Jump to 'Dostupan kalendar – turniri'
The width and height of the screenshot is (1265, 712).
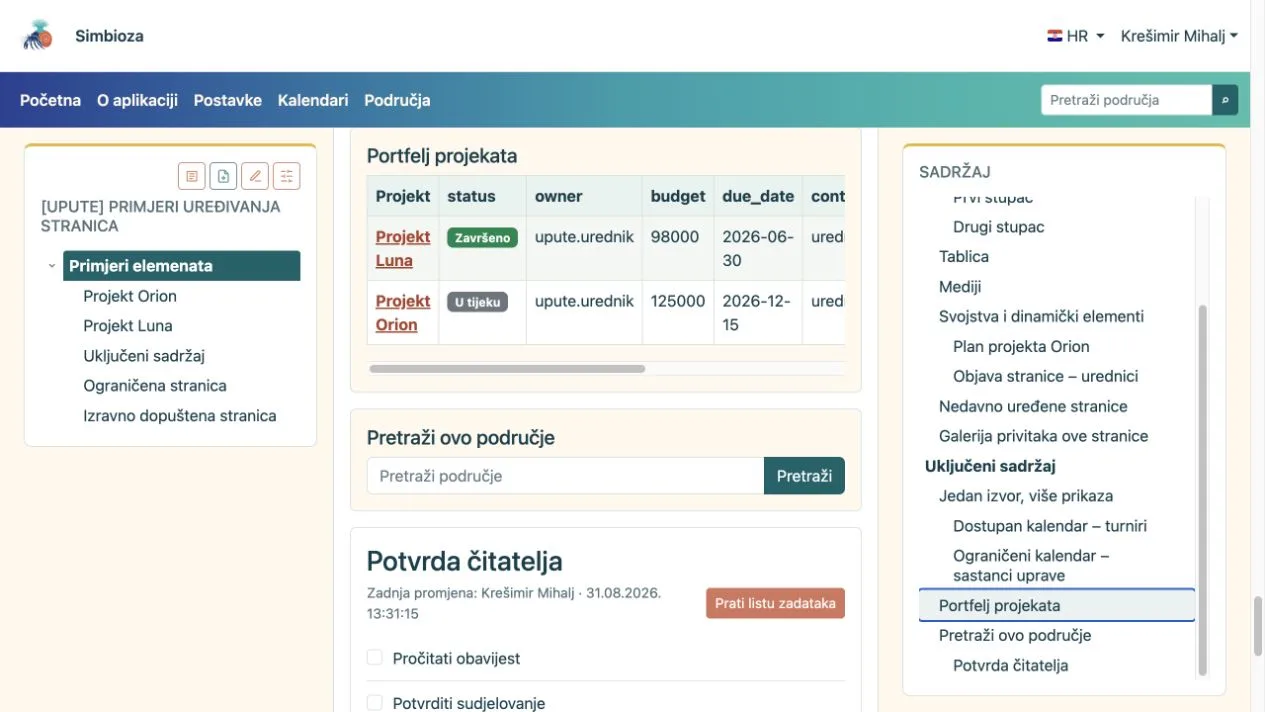pyautogui.click(x=1050, y=526)
